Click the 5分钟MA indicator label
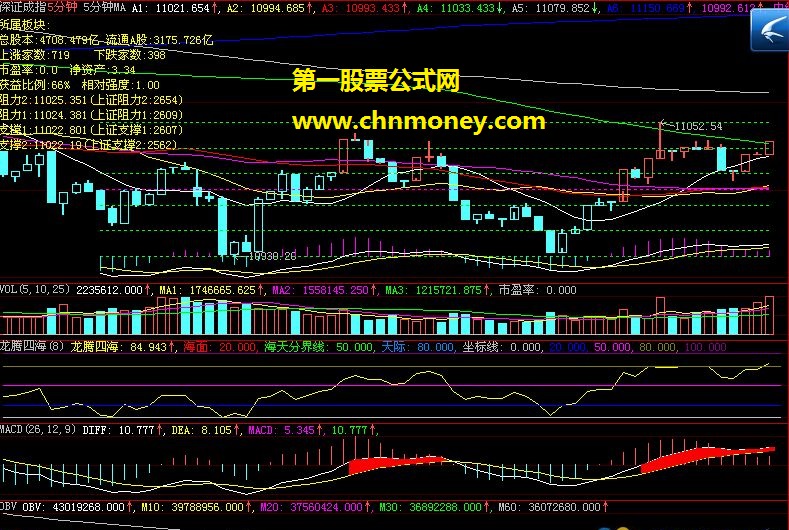Viewport: 789px width, 530px height. tap(104, 8)
